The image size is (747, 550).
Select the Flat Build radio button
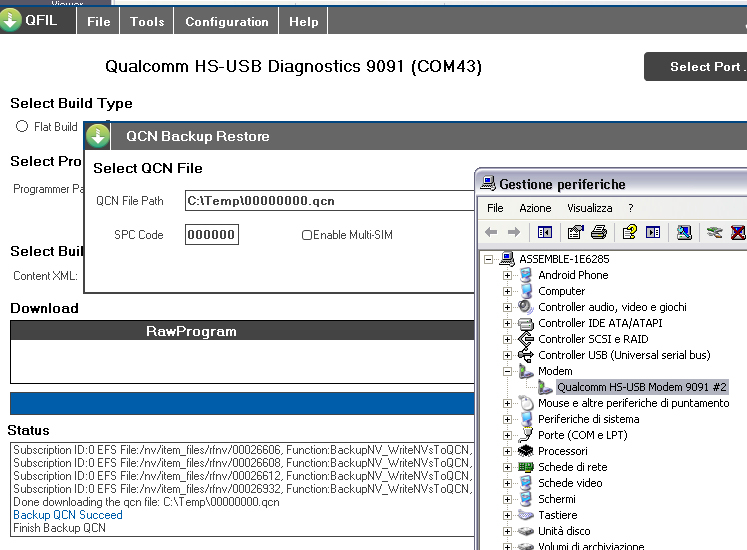click(22, 126)
